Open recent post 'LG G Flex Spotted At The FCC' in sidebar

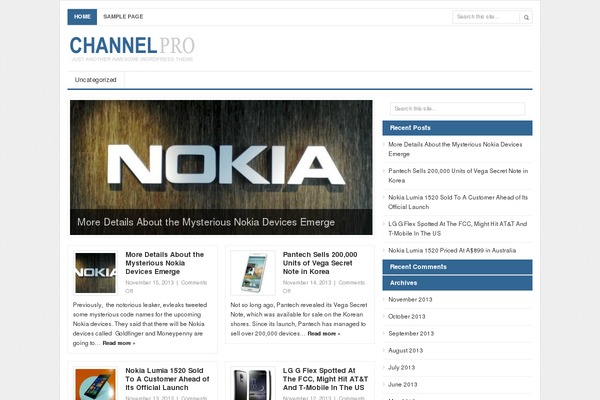458,229
